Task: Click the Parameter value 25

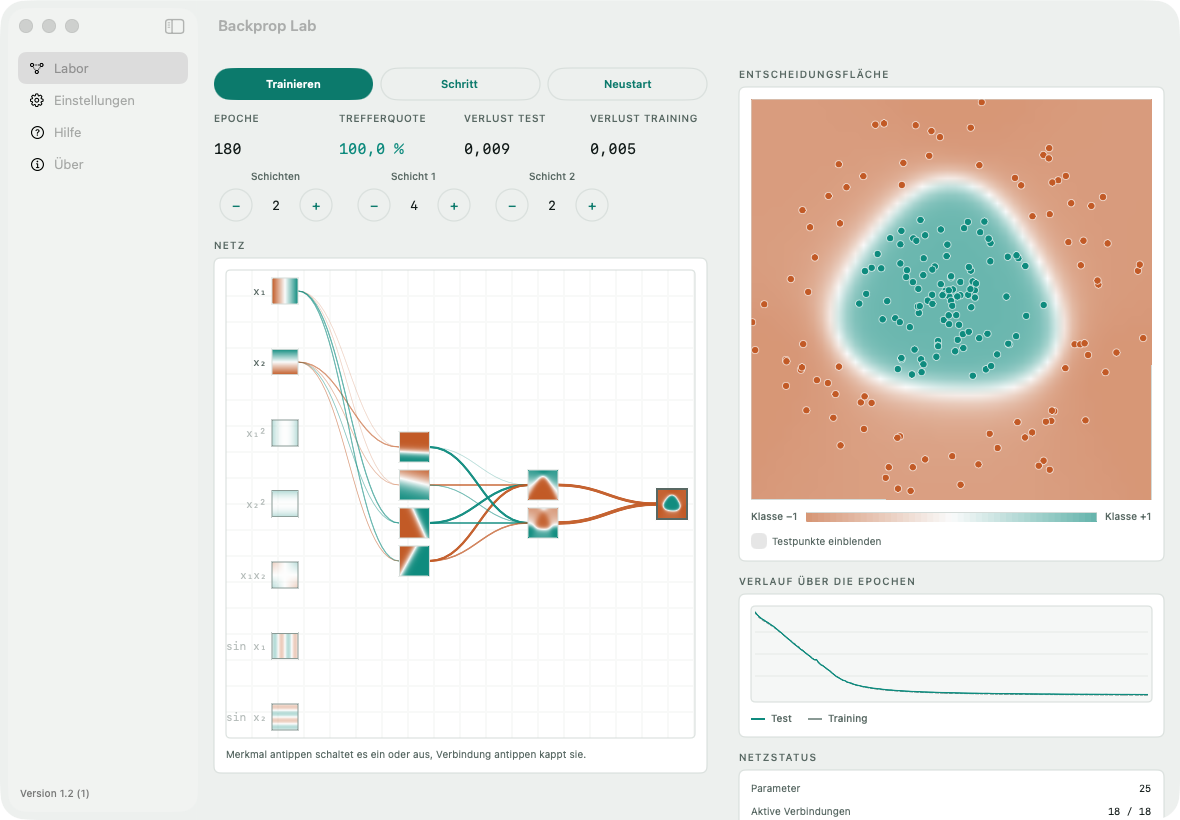Action: pos(1145,788)
